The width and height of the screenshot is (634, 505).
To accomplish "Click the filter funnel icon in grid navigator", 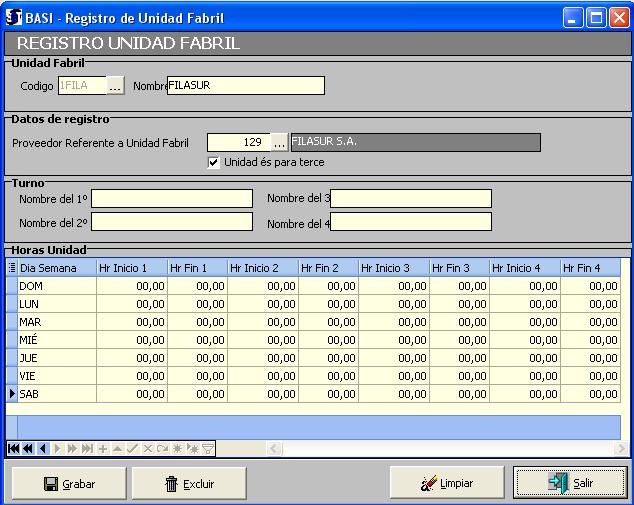I will coord(208,449).
